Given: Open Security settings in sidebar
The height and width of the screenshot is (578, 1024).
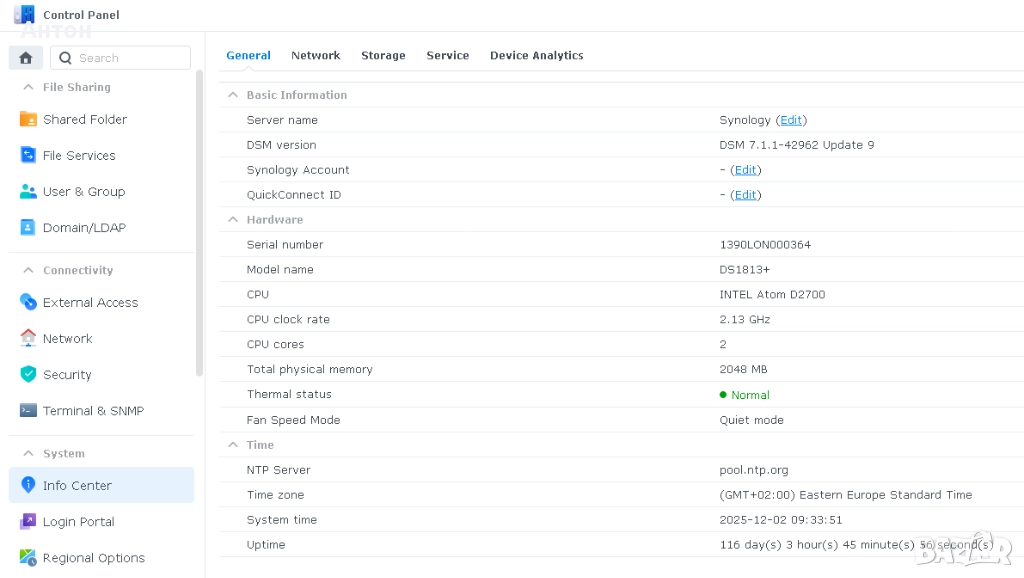Looking at the screenshot, I should coord(67,374).
